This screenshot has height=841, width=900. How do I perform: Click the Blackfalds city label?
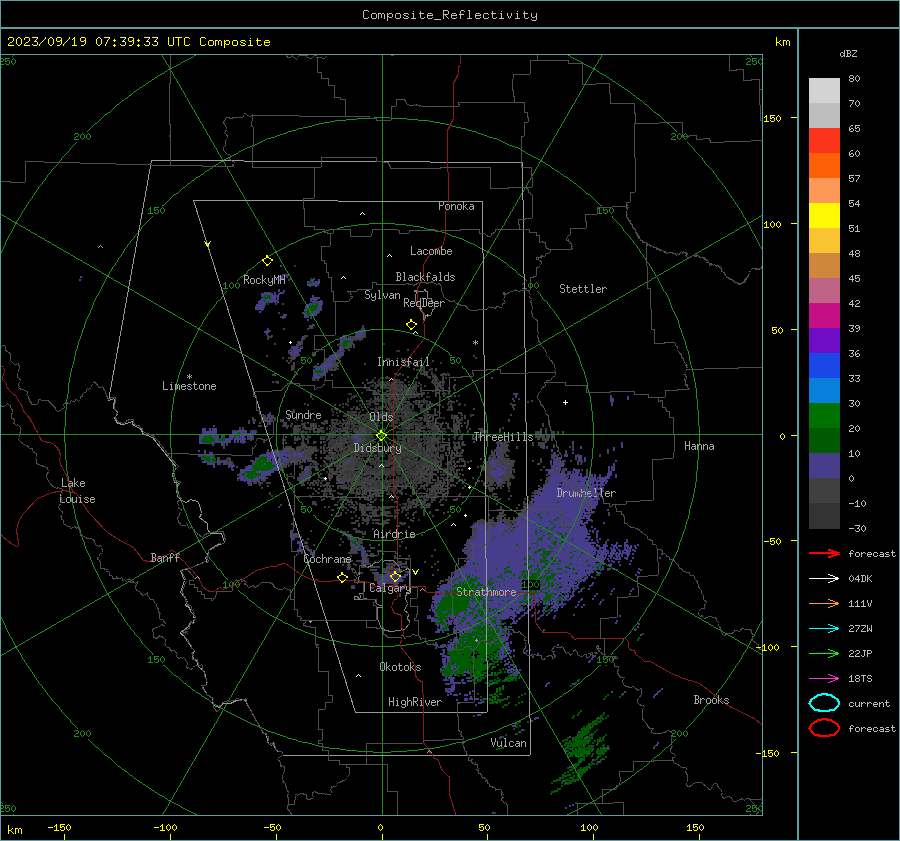[425, 277]
